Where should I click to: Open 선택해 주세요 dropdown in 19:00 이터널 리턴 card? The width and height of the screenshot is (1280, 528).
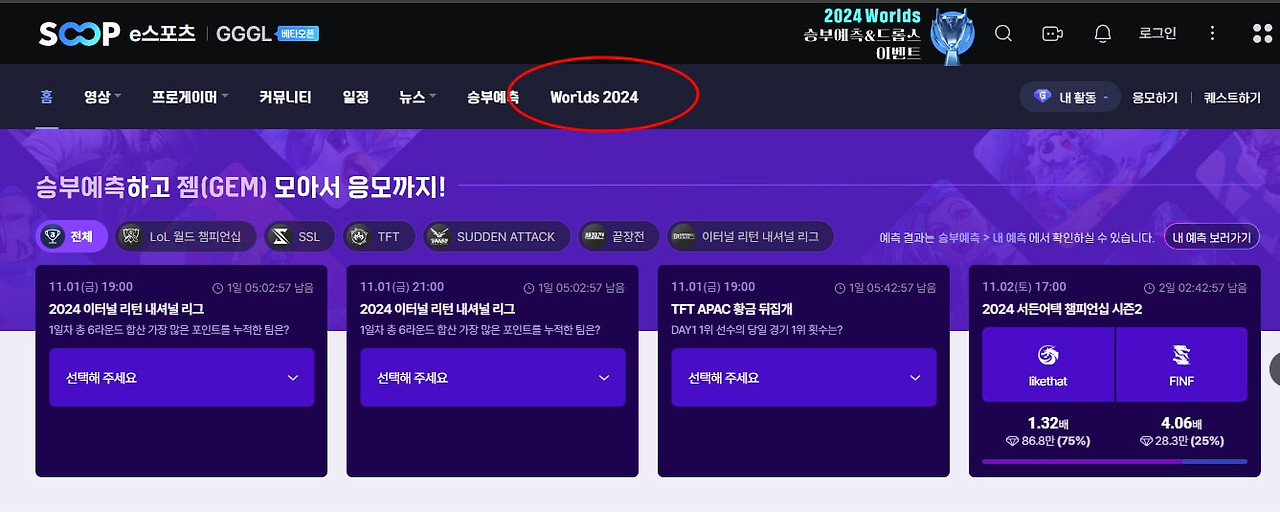(182, 377)
